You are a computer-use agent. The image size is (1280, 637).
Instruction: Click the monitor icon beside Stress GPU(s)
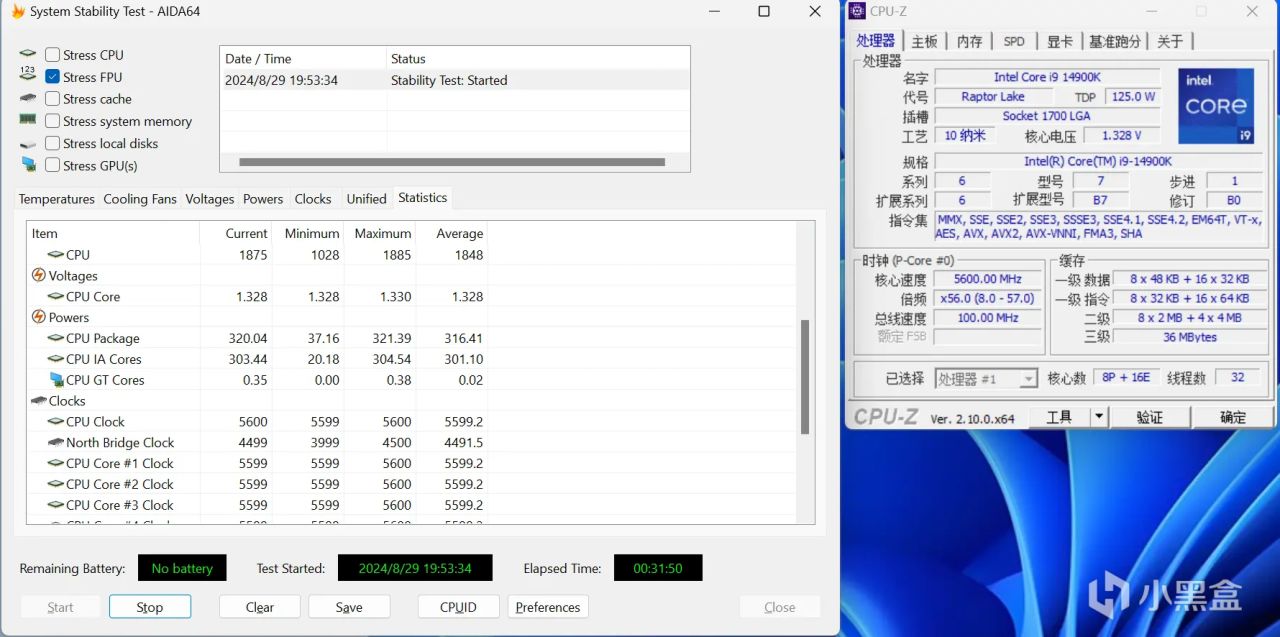point(27,165)
